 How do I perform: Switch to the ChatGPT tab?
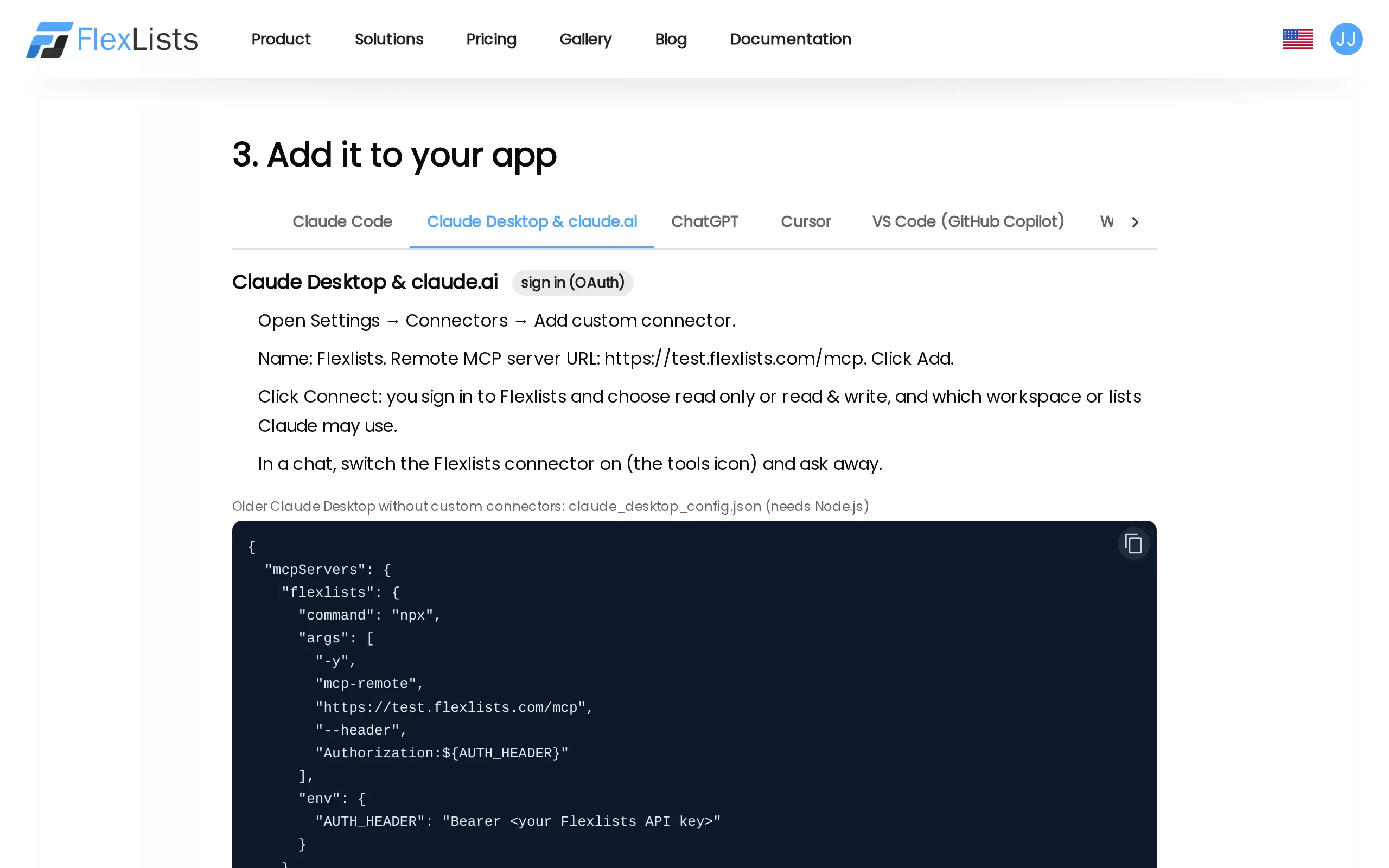[x=704, y=221]
